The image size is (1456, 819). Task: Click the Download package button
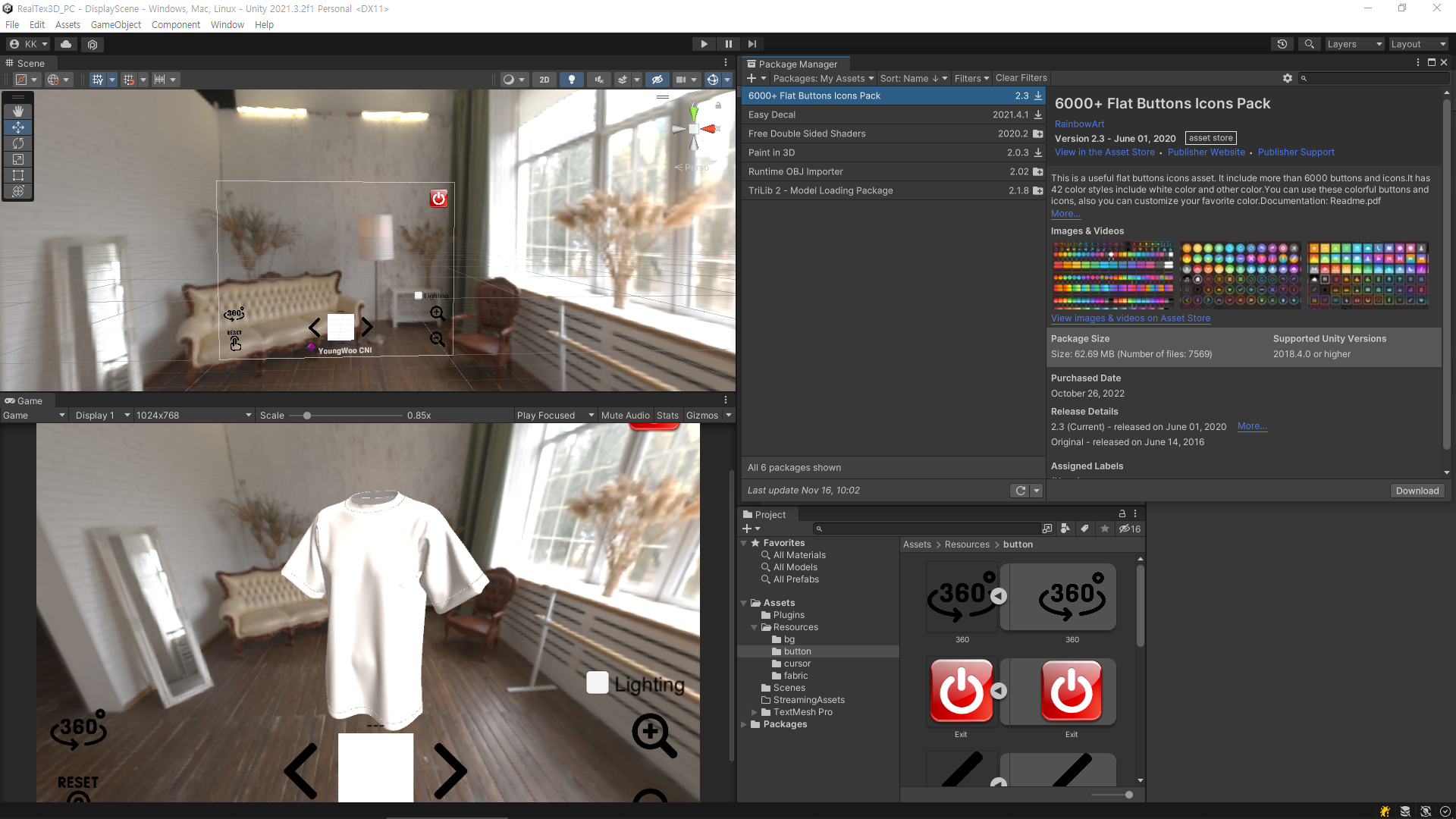1417,491
